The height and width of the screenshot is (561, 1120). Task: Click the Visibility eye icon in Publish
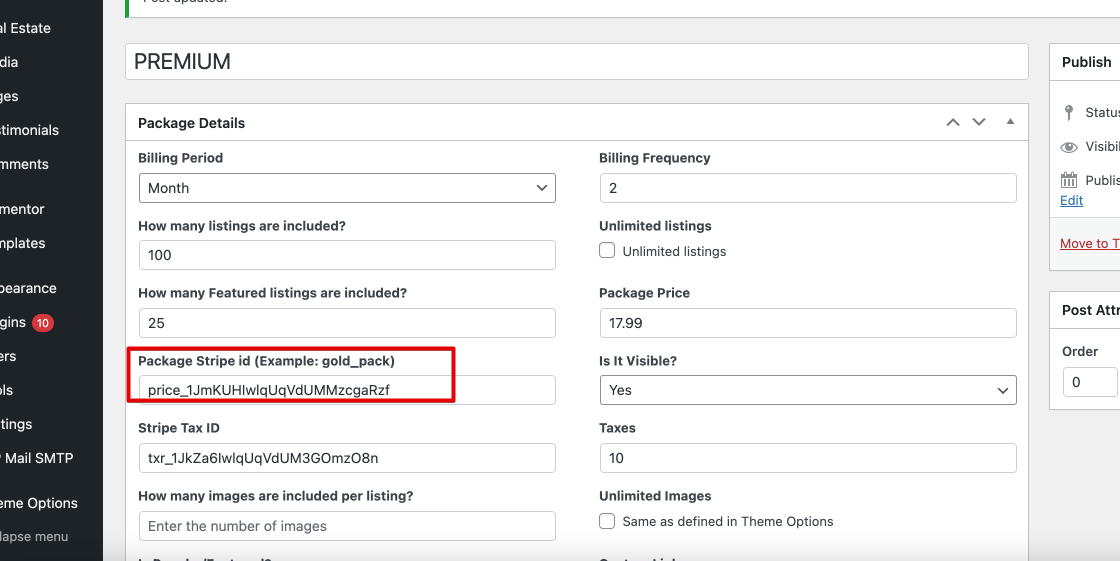point(1069,147)
